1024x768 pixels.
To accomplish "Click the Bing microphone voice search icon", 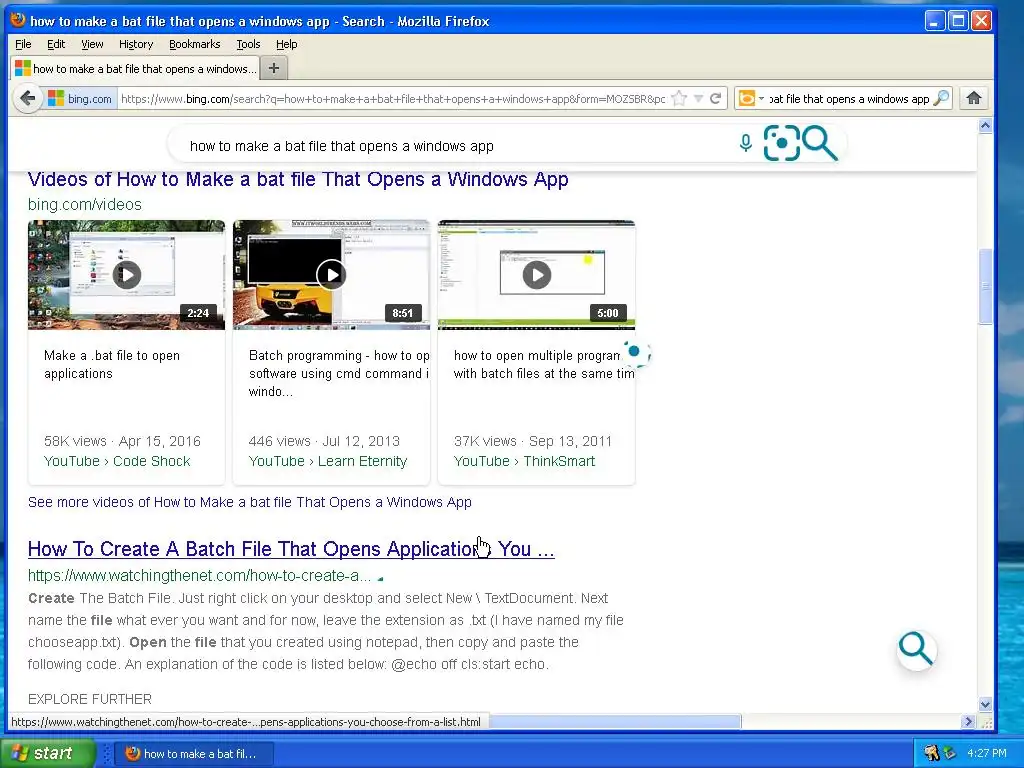I will 746,142.
